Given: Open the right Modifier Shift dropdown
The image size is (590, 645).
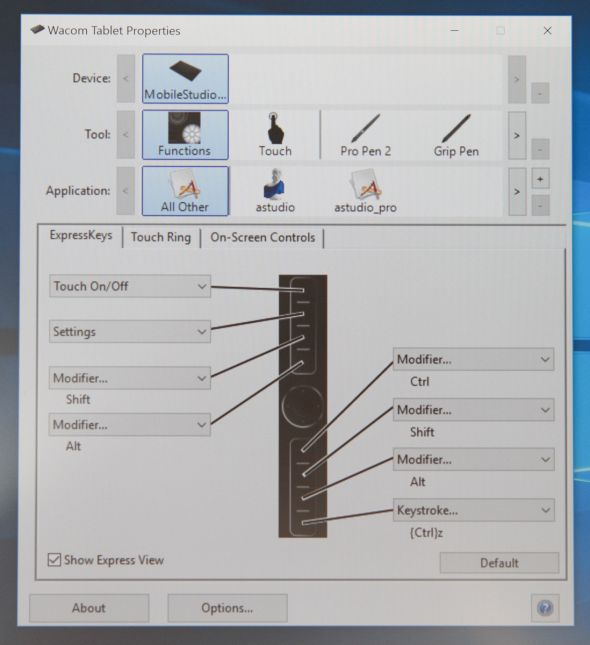Looking at the screenshot, I should pos(474,410).
